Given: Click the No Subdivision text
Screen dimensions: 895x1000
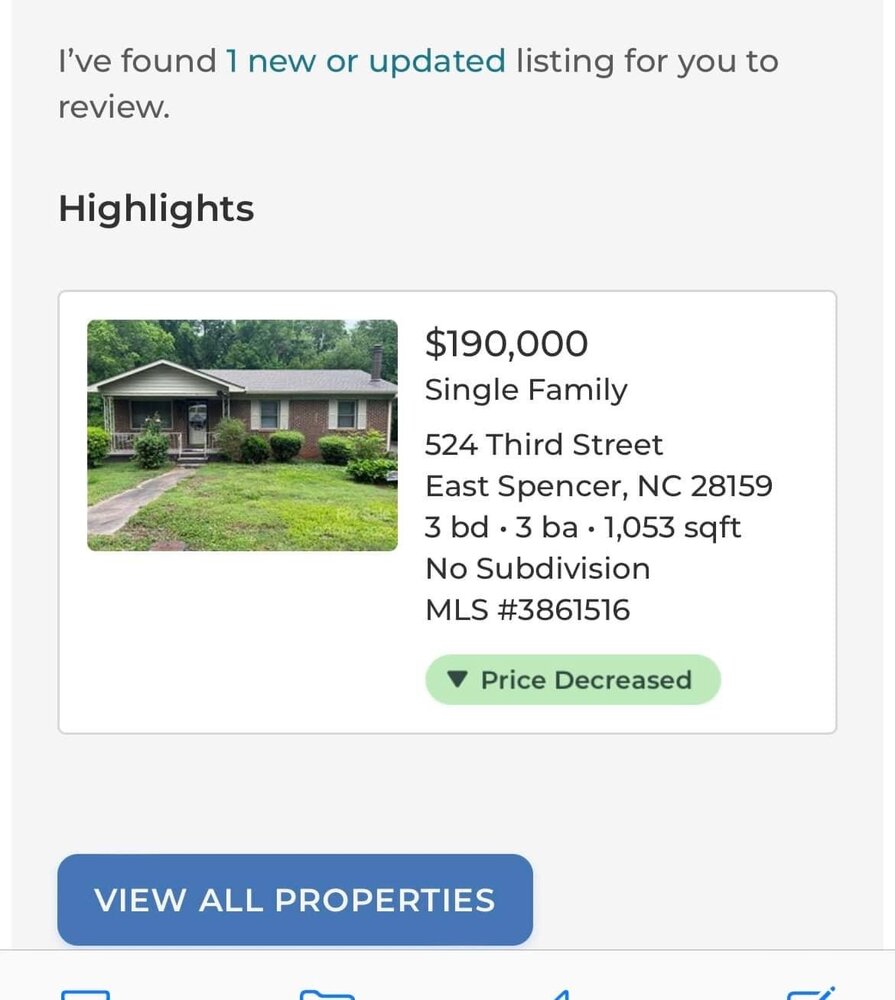Looking at the screenshot, I should (x=537, y=569).
